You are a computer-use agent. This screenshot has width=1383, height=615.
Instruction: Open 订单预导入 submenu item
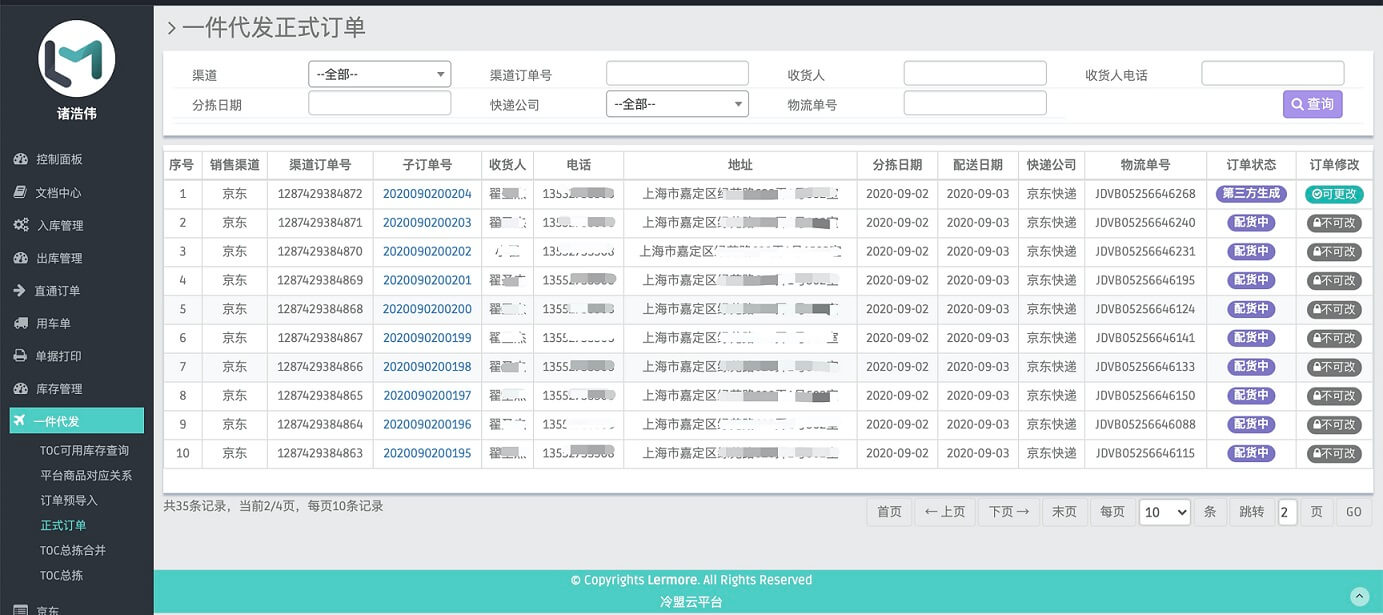pyautogui.click(x=69, y=500)
